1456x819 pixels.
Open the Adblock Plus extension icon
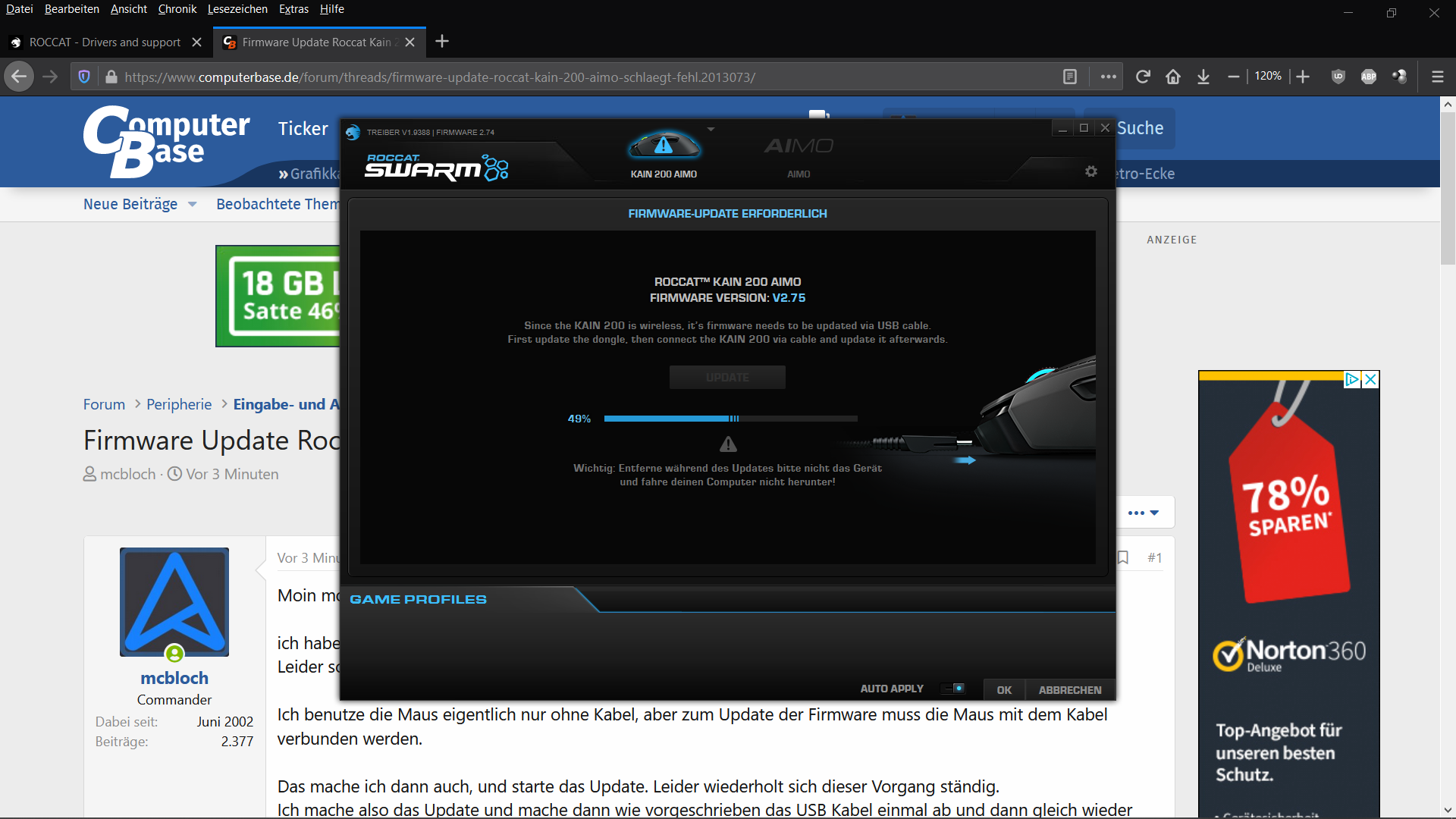[1368, 77]
